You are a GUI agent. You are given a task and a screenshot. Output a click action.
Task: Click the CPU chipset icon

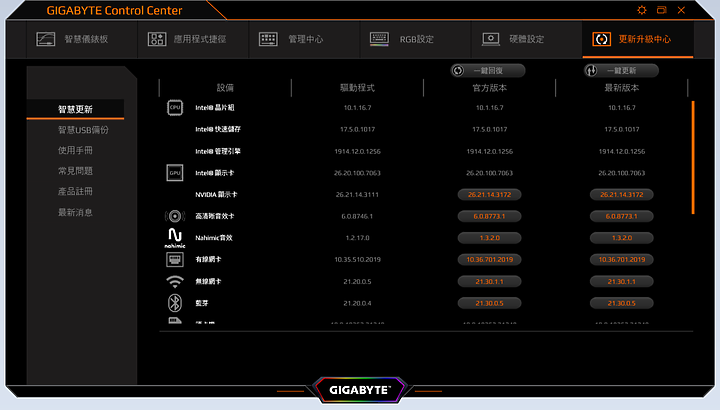pyautogui.click(x=175, y=107)
